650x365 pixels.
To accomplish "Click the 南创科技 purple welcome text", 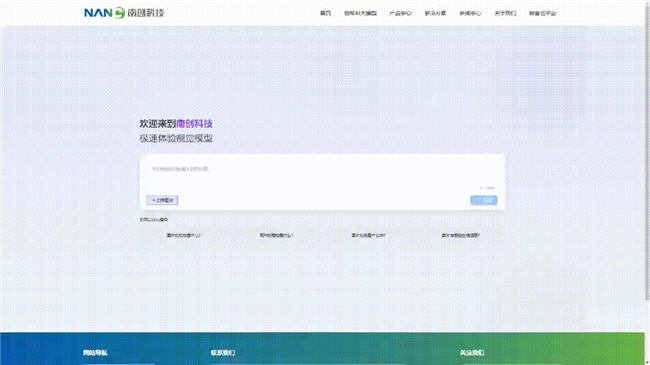I will point(194,123).
